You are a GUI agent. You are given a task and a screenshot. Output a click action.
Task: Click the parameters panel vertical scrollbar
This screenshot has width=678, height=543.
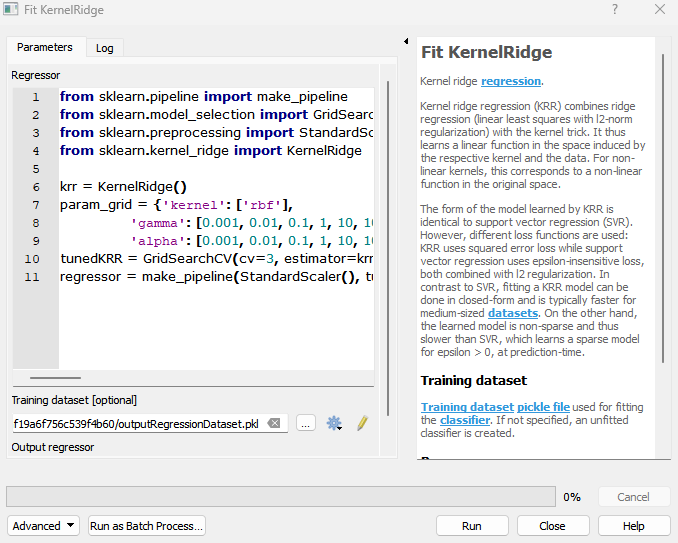coord(388,248)
